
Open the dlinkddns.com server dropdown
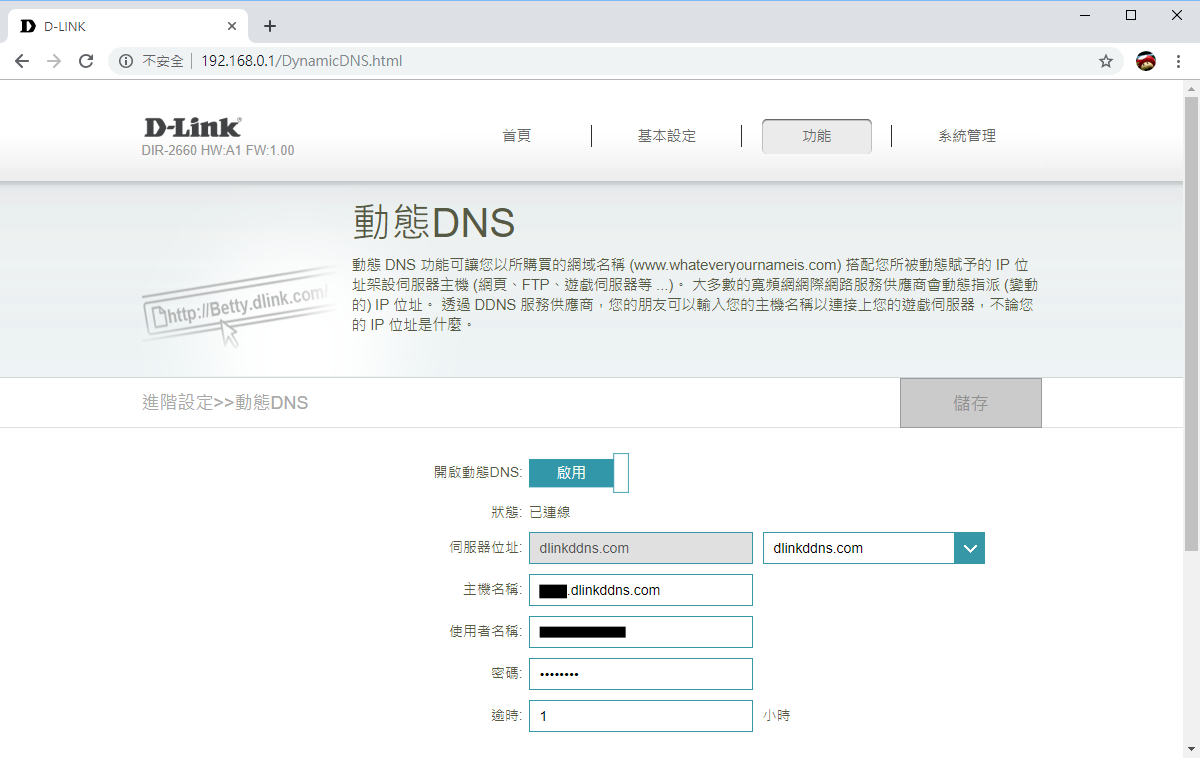click(x=874, y=548)
